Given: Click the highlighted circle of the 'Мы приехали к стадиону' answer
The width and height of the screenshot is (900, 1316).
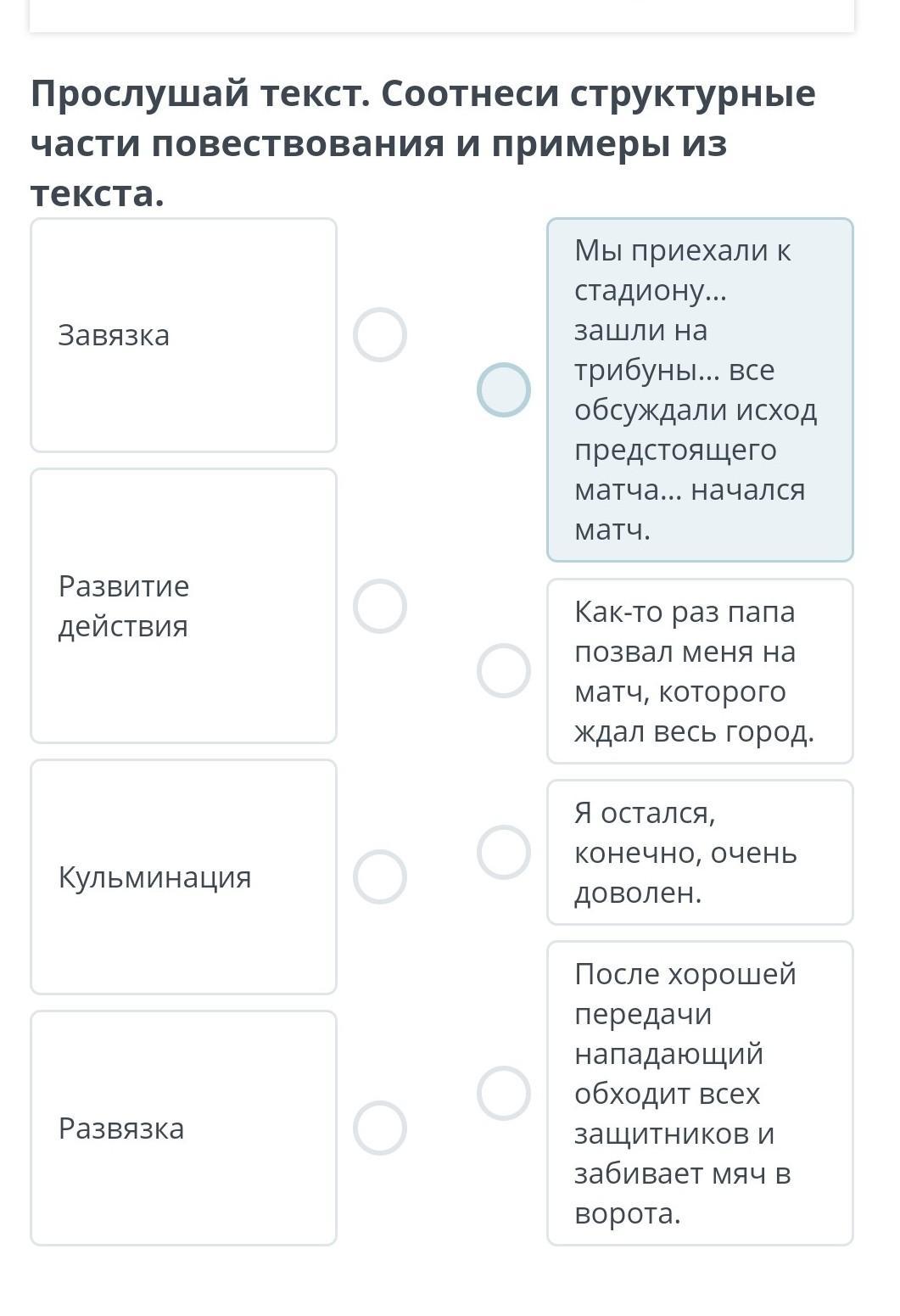Looking at the screenshot, I should pyautogui.click(x=504, y=389).
